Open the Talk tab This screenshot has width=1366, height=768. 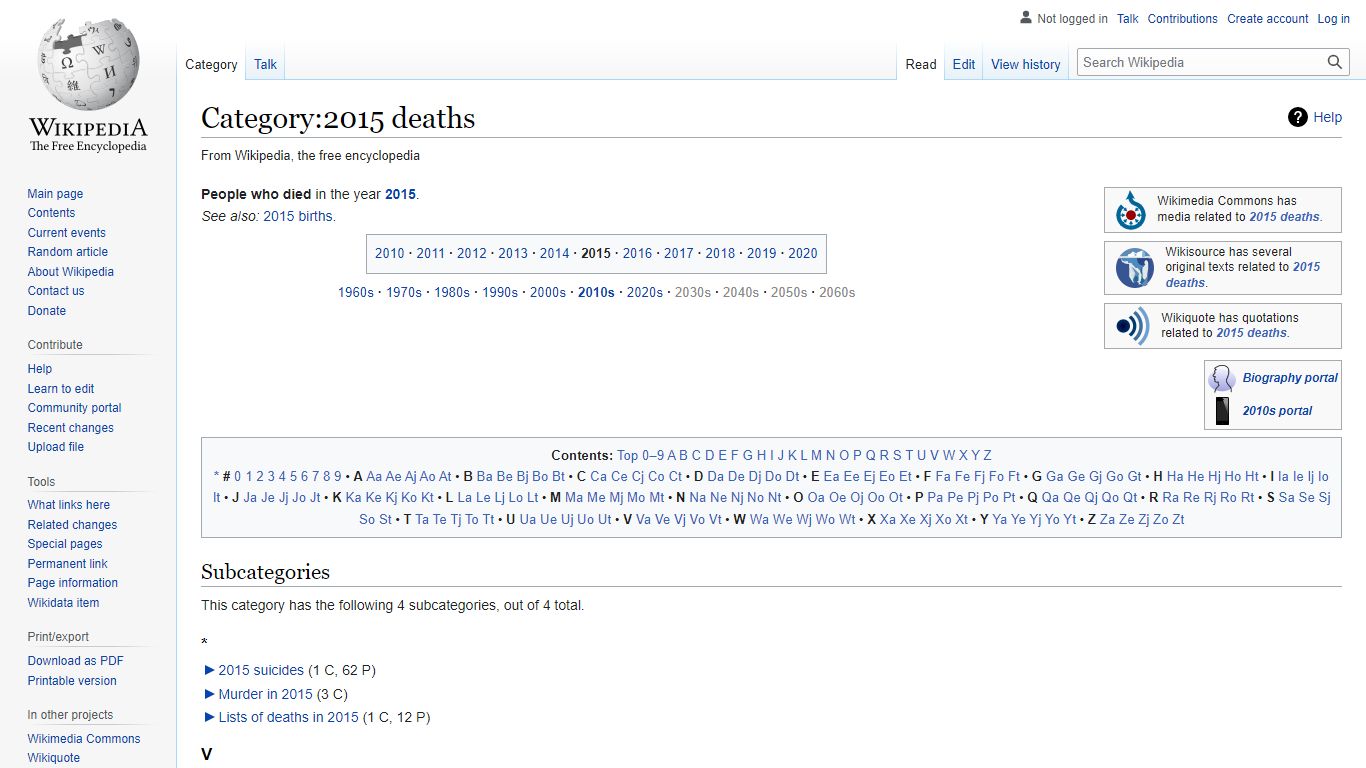click(x=265, y=64)
